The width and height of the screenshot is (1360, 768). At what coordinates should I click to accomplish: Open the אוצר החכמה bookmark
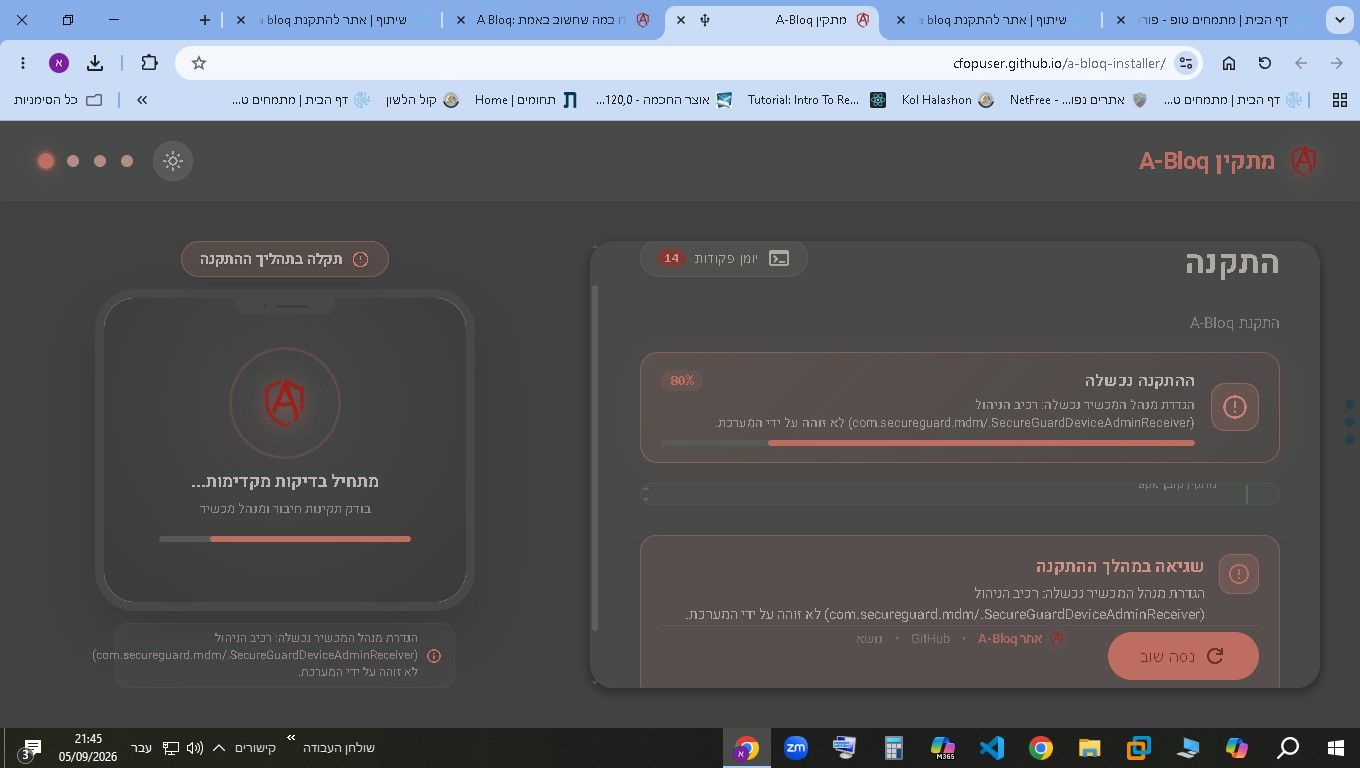coord(664,99)
